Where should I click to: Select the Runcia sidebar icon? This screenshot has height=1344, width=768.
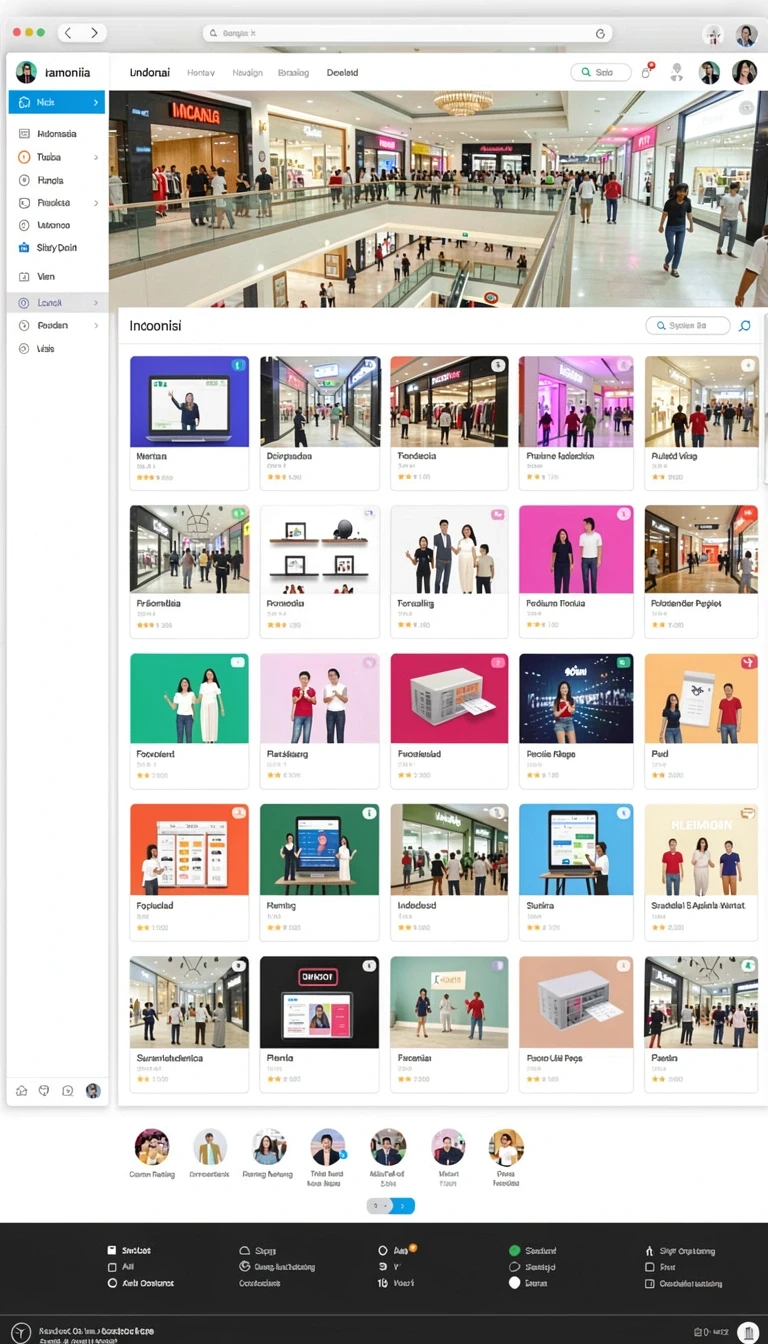tap(25, 180)
